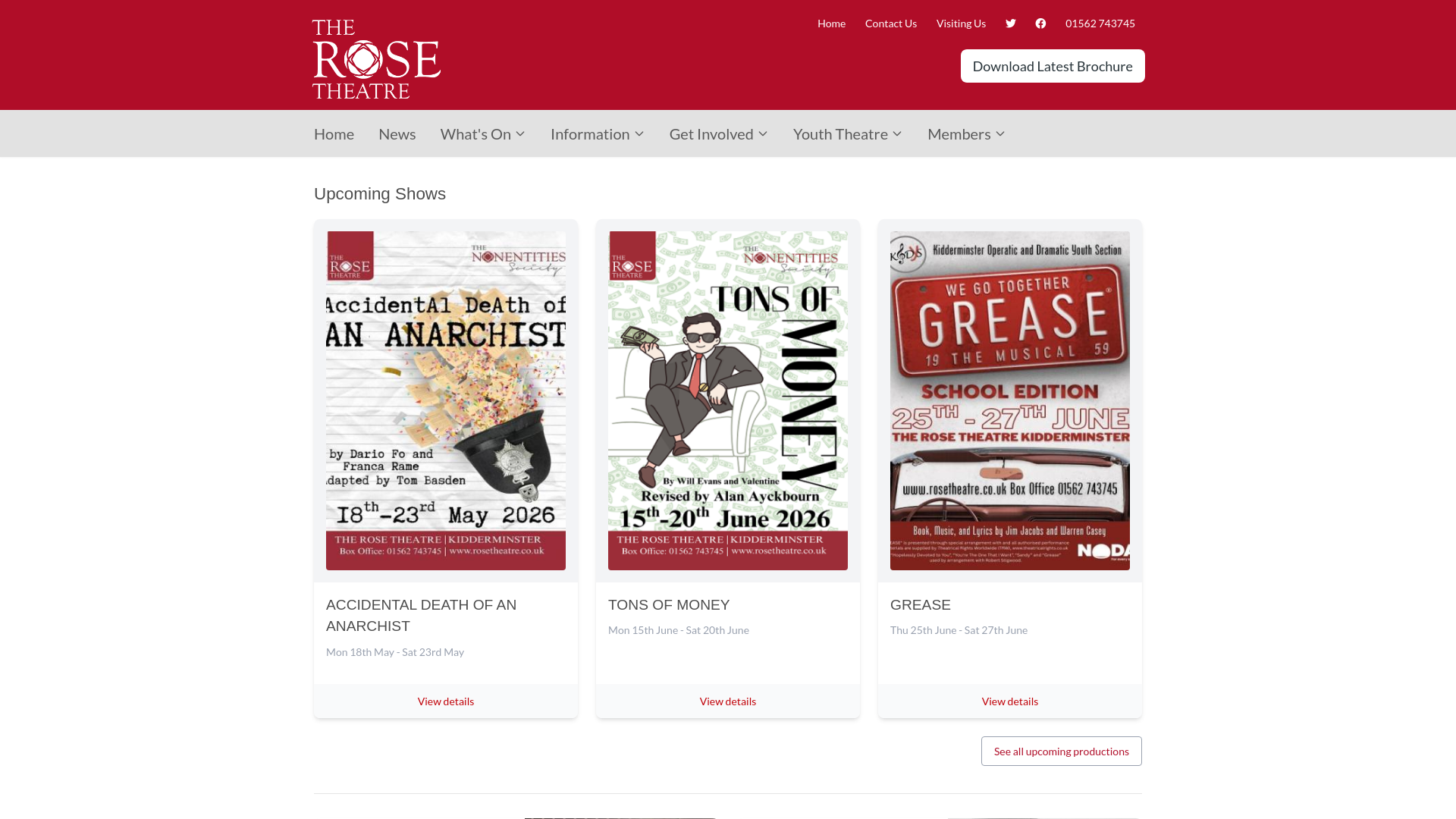Click date text Mon 15th June - Sat 20th June
Screen dimensions: 1456x819
point(679,630)
